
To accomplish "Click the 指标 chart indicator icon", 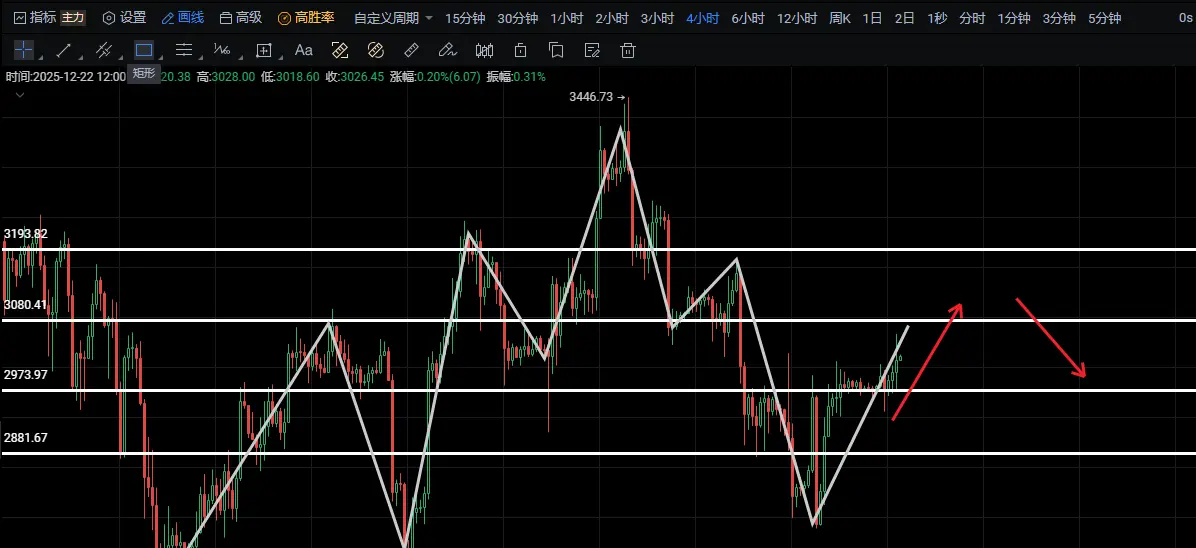I will tap(21, 18).
